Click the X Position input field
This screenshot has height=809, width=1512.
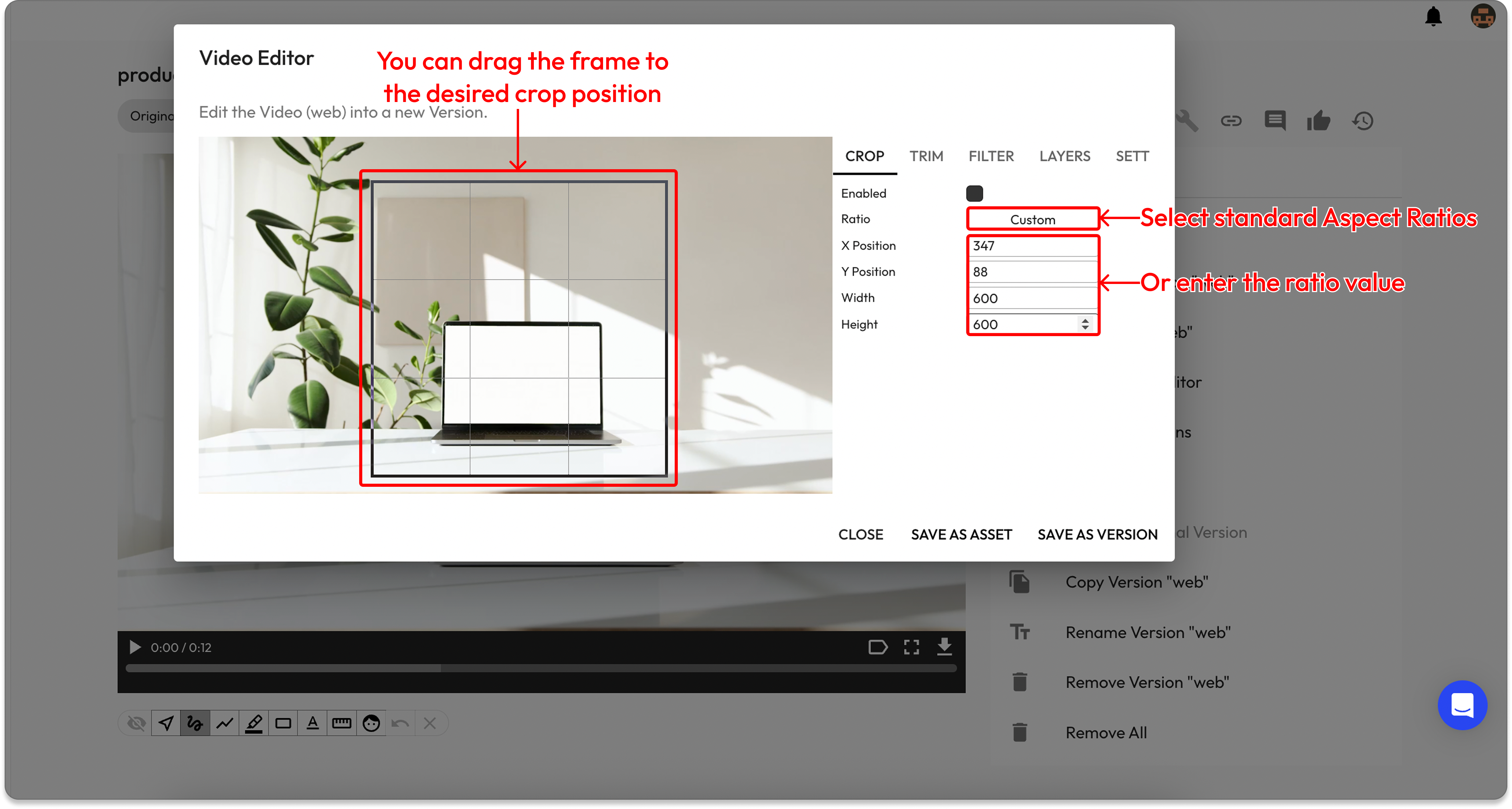tap(1032, 246)
